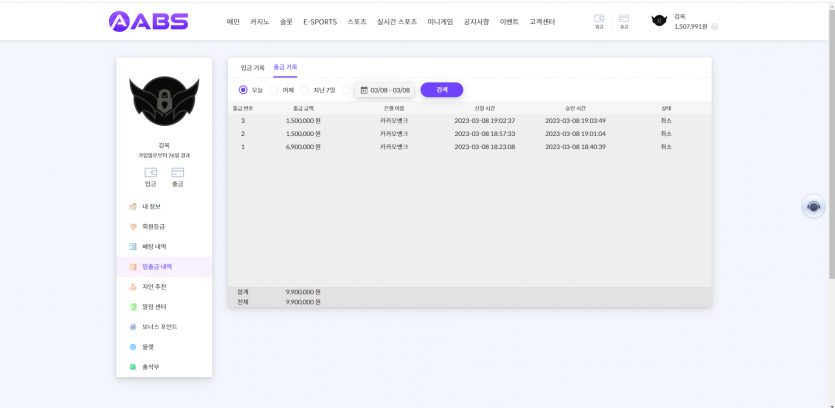Image resolution: width=835 pixels, height=408 pixels.
Task: Click the 알림 센터 icon in the sidebar
Action: 133,307
